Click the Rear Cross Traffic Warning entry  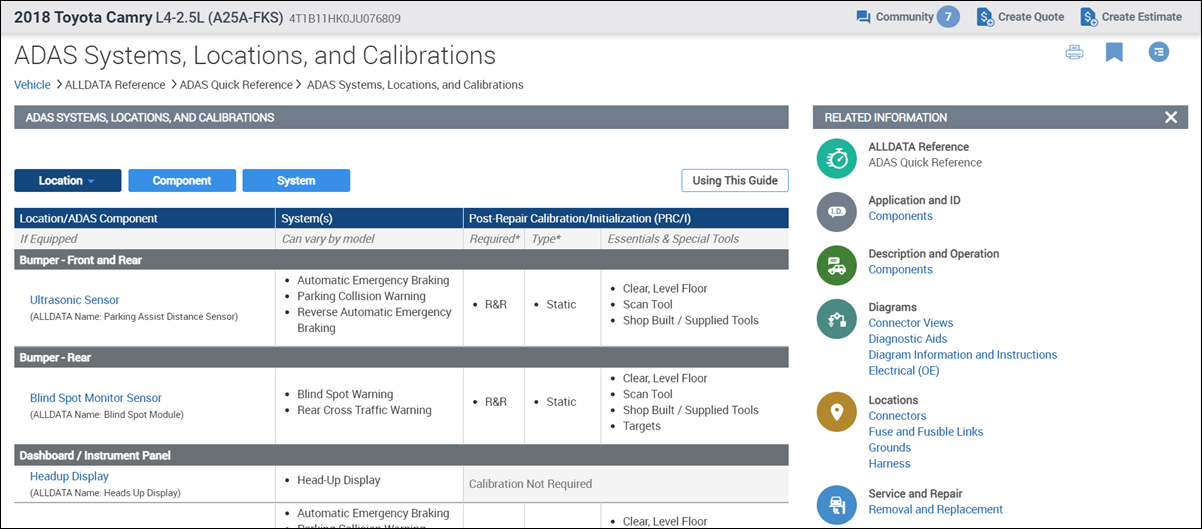(x=364, y=410)
